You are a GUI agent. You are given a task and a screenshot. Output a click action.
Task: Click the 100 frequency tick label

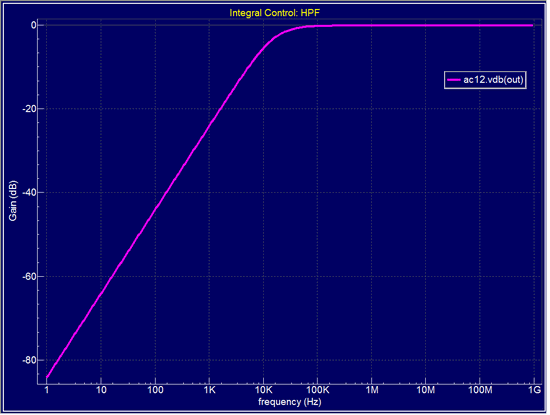[155, 390]
